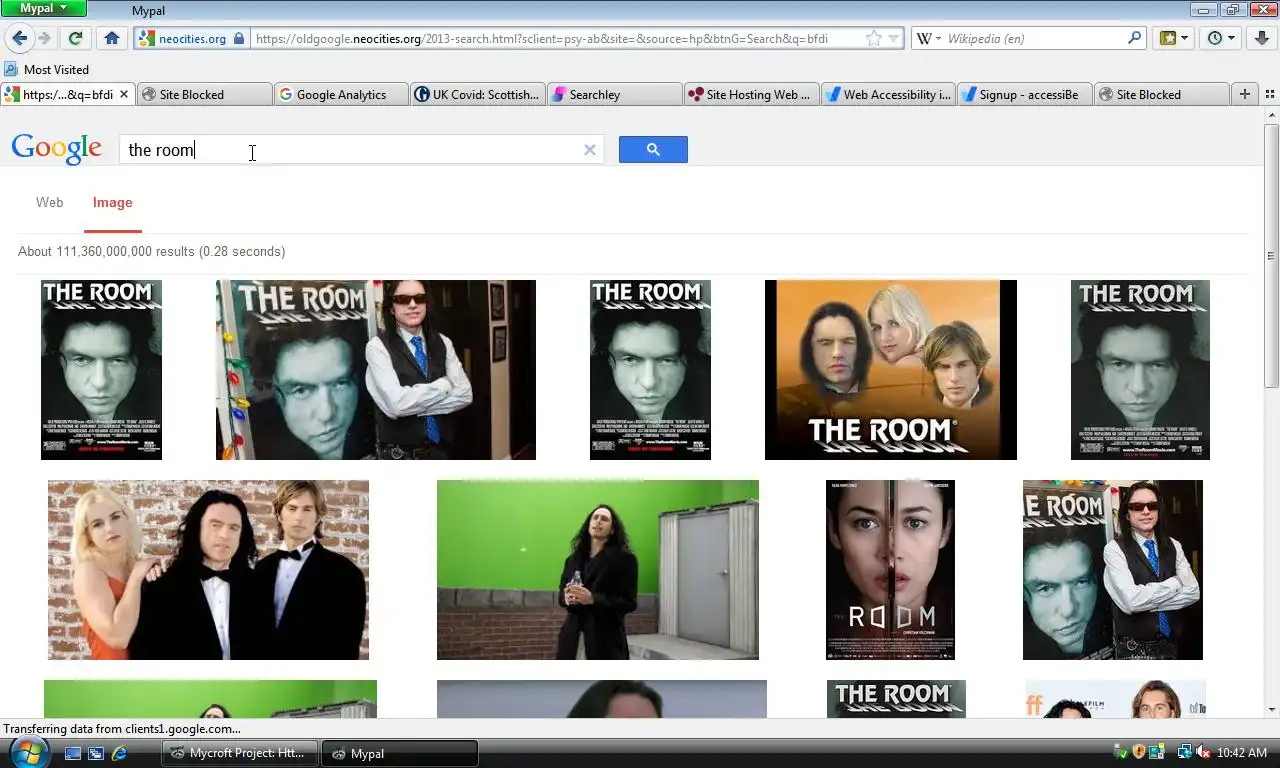Close the active search results tab
Image resolution: width=1280 pixels, height=768 pixels.
click(x=124, y=94)
